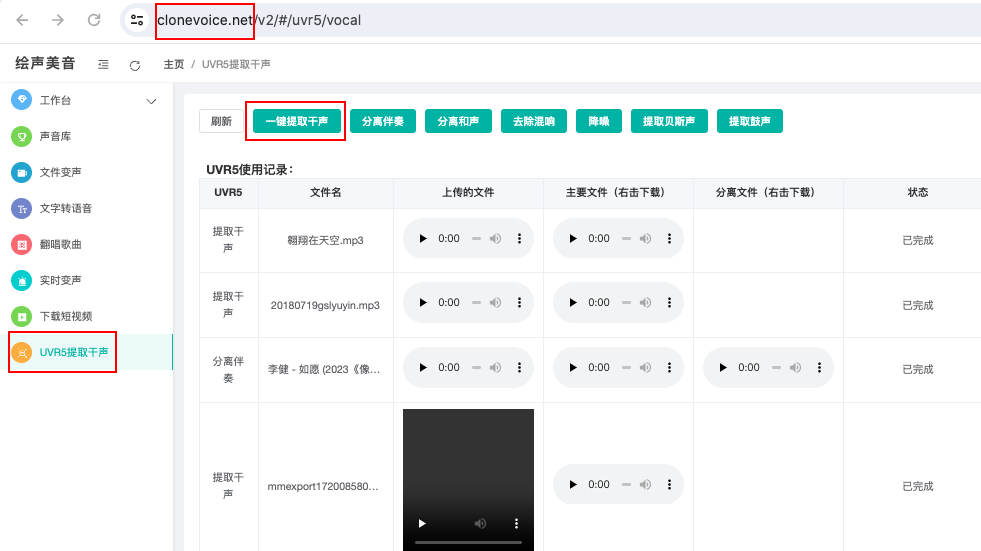Viewport: 981px width, 551px height.
Task: Open options for separated file in 李健 row
Action: click(x=820, y=368)
